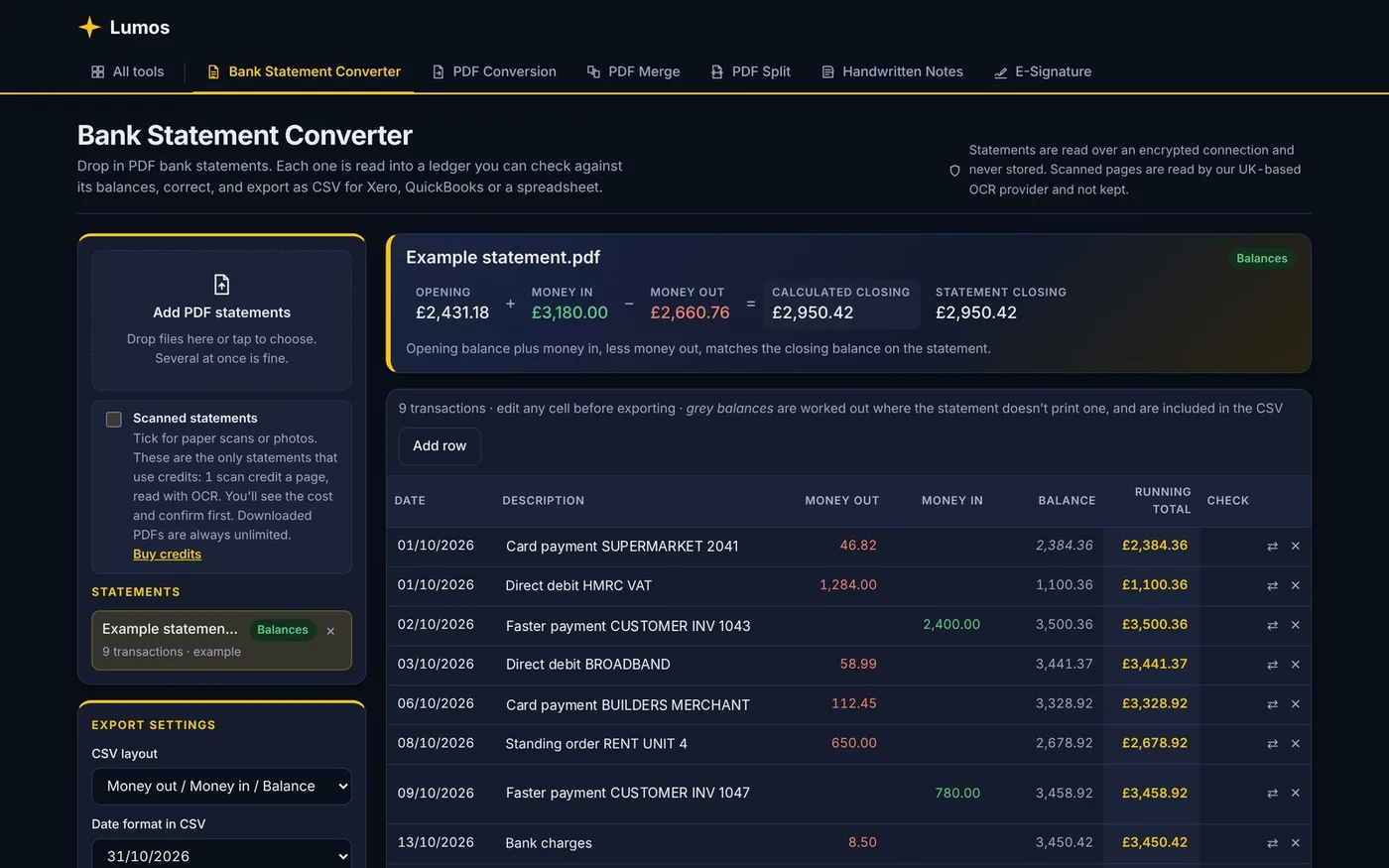Edit the date cell 03/10/2026
This screenshot has height=868, width=1389.
point(436,664)
